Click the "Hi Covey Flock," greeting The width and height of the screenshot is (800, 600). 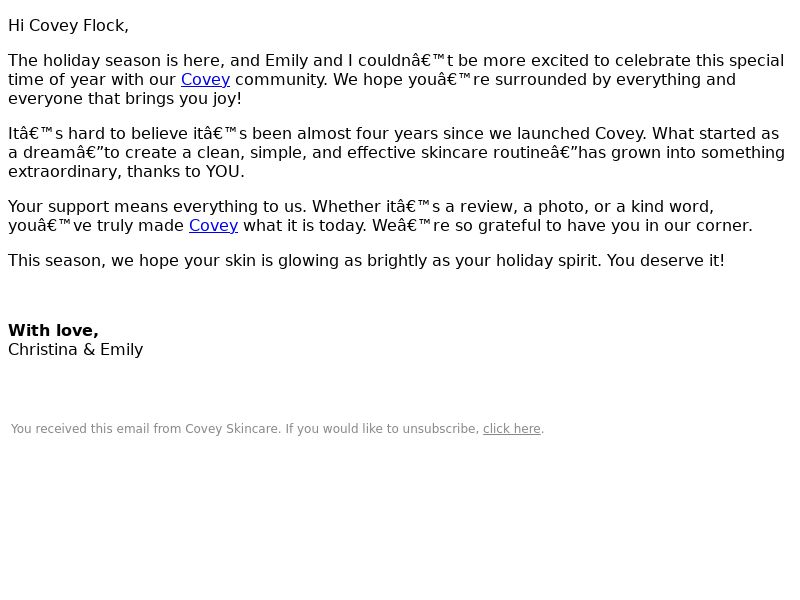coord(68,25)
